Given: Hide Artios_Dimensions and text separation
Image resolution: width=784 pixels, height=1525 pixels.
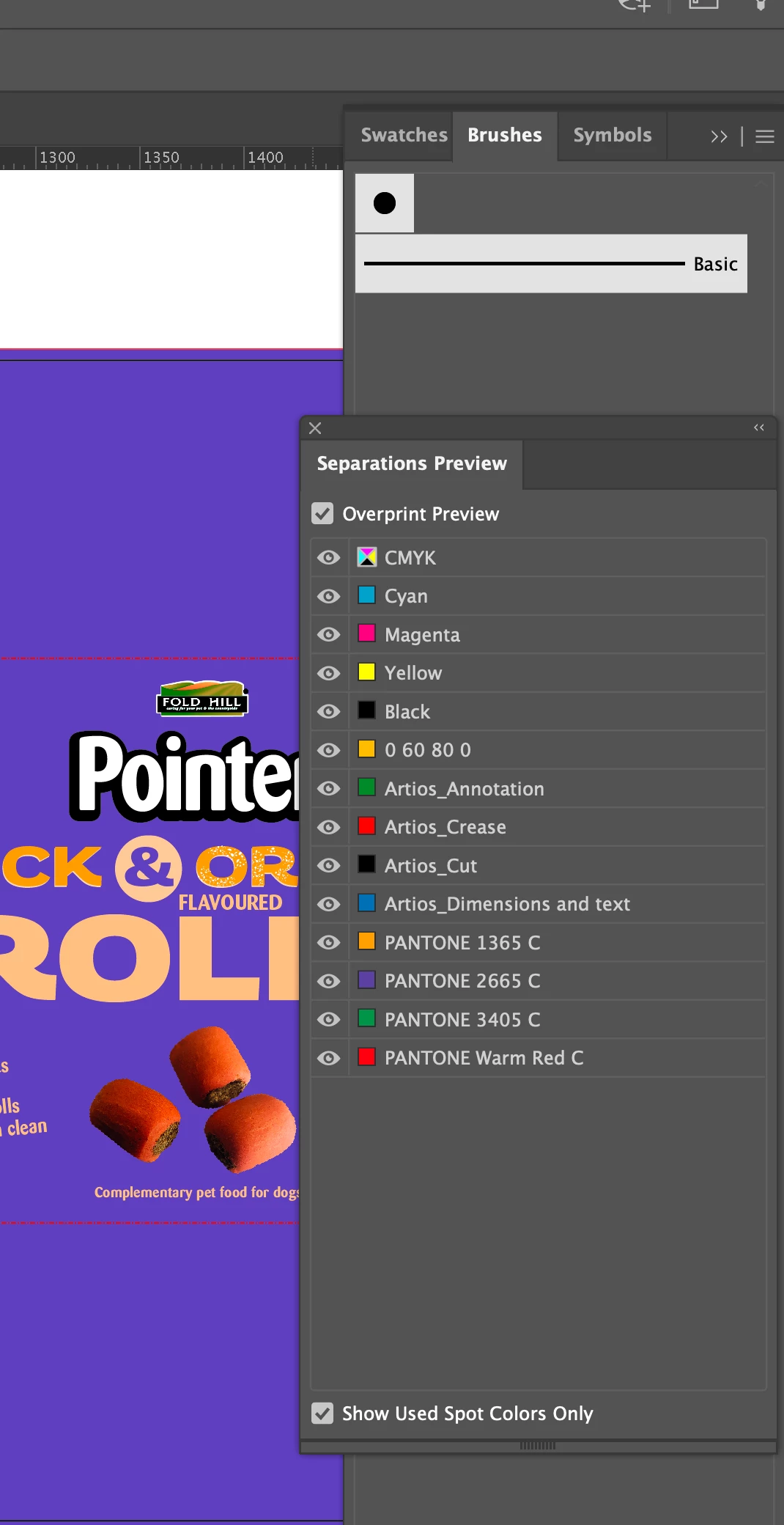Looking at the screenshot, I should pyautogui.click(x=329, y=904).
